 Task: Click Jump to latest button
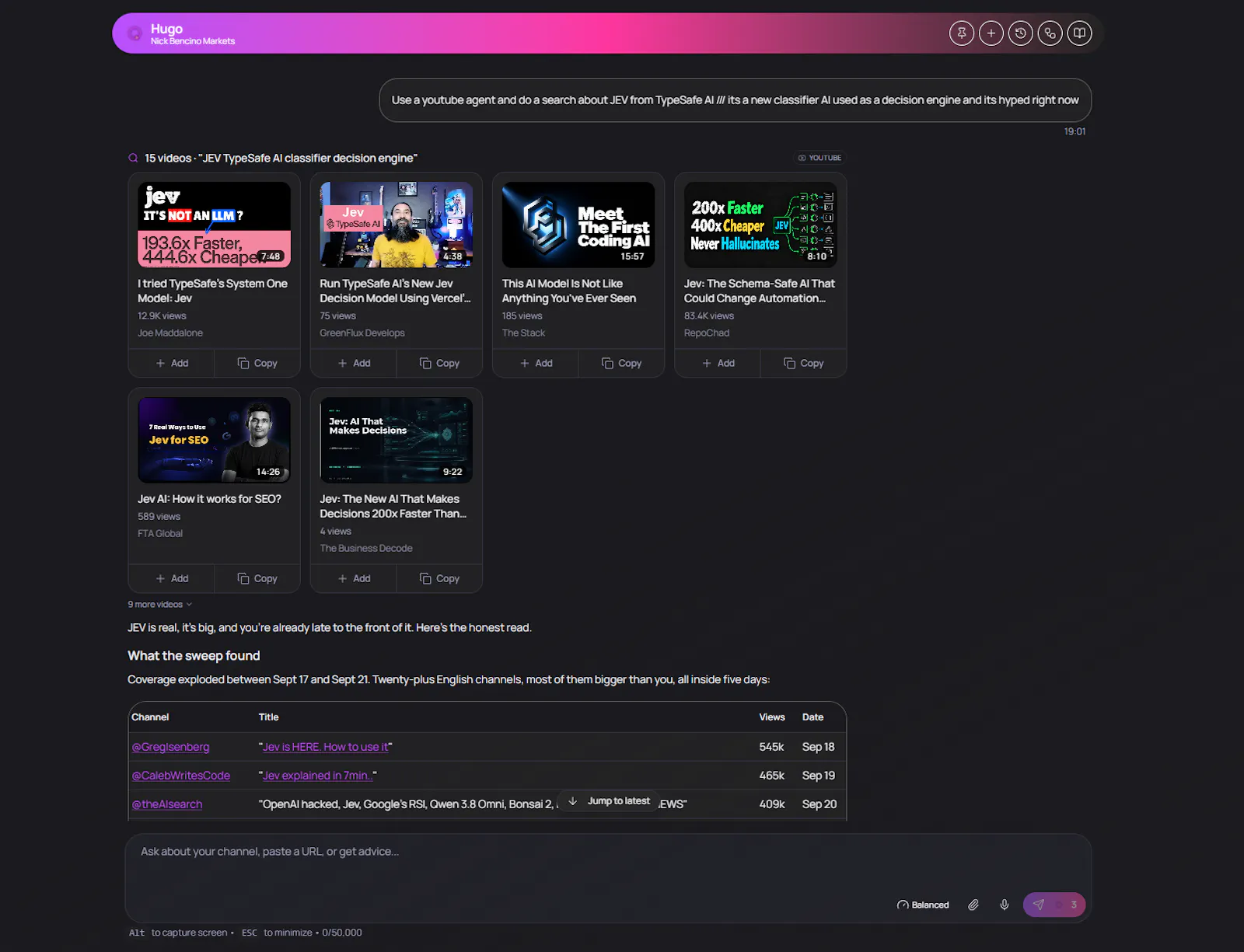pyautogui.click(x=609, y=801)
